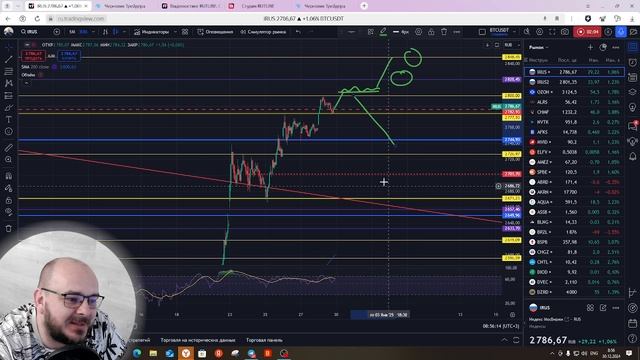Select the trend line drawing tool

[x=9, y=60]
